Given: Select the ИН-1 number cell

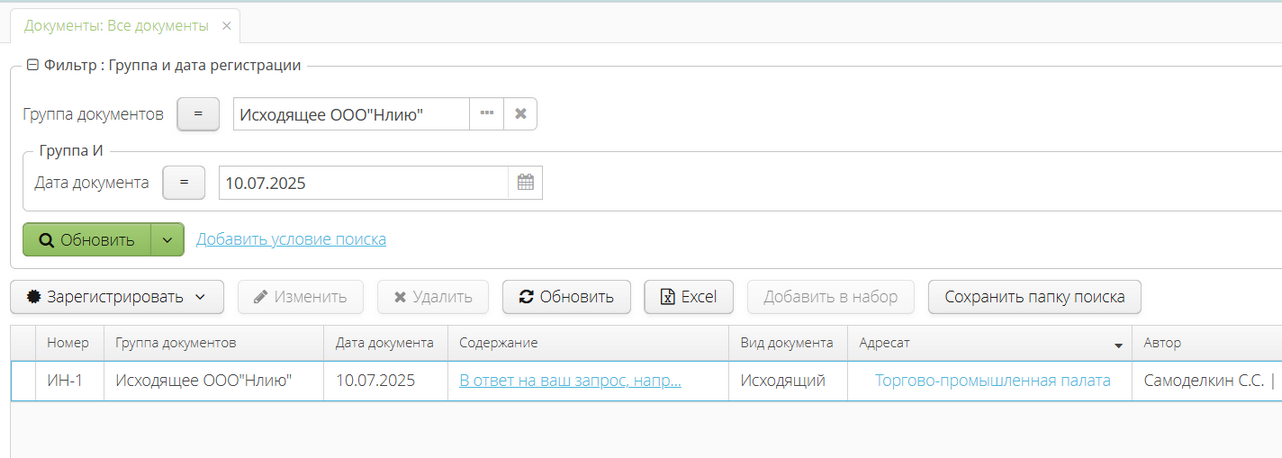Looking at the screenshot, I should 70,381.
